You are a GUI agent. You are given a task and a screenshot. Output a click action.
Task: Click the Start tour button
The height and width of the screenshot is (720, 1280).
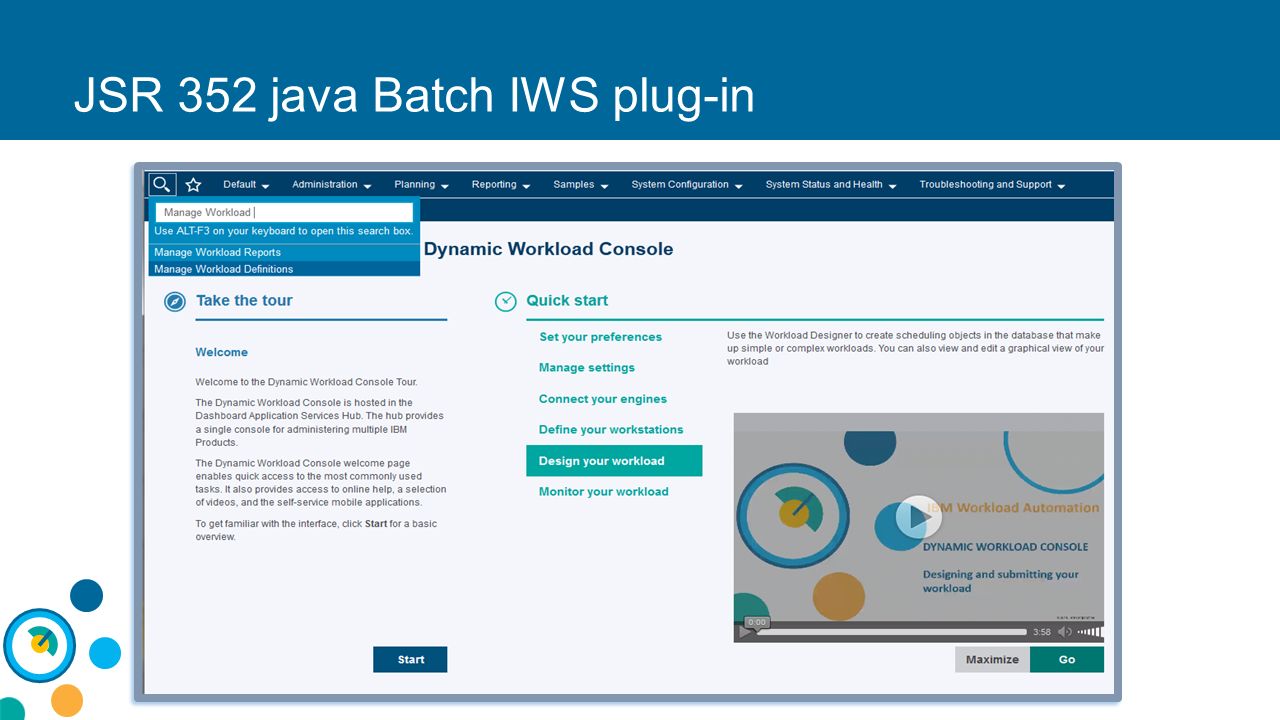(x=410, y=660)
